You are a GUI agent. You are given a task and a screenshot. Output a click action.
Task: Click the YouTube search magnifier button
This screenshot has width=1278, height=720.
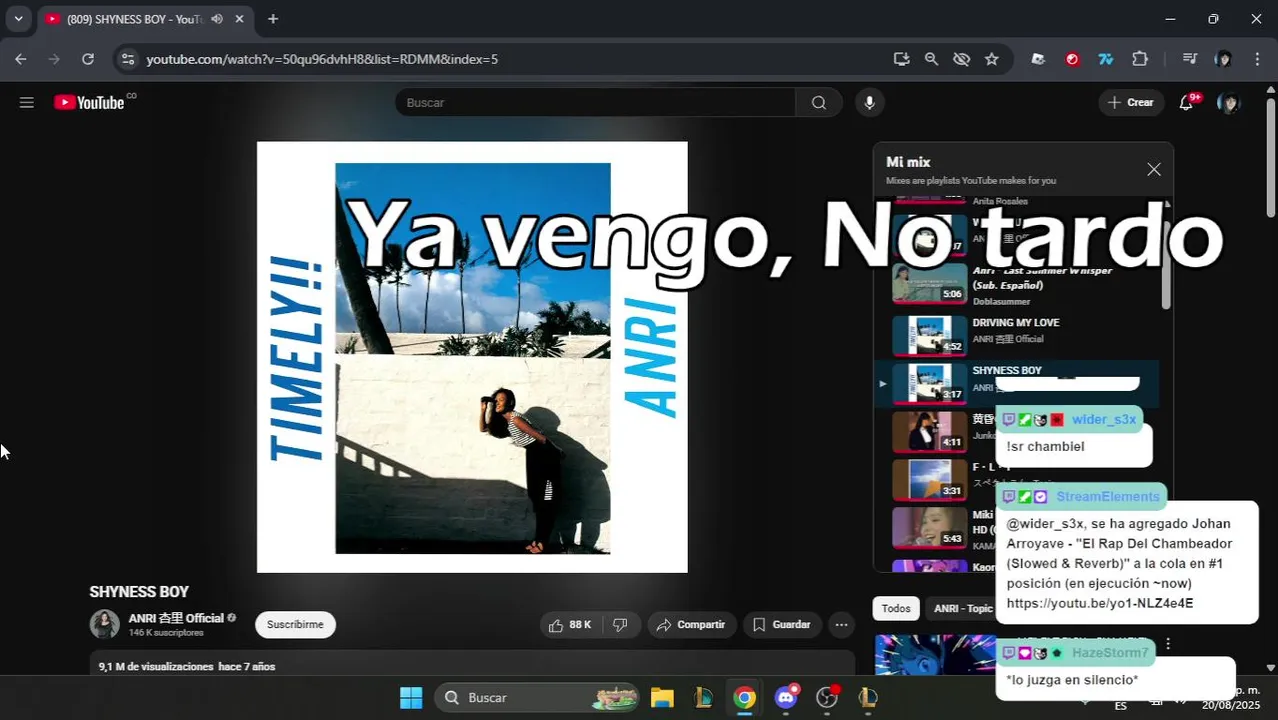819,102
